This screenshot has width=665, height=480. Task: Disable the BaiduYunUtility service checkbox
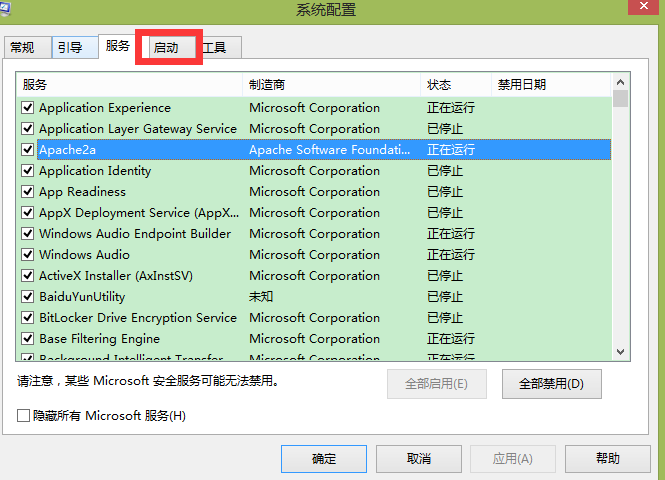click(x=28, y=297)
